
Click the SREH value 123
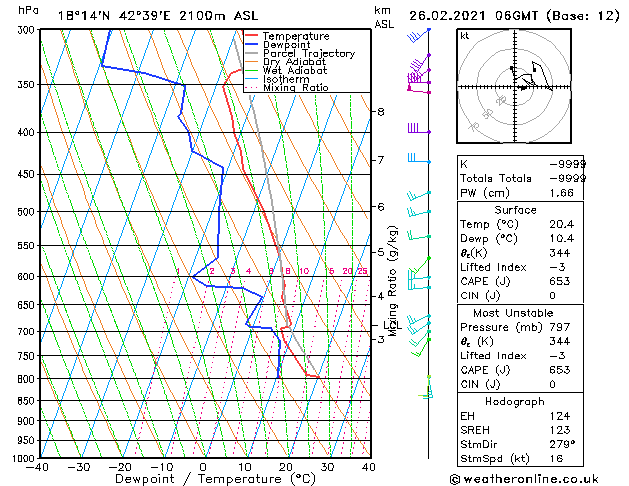(x=560, y=430)
